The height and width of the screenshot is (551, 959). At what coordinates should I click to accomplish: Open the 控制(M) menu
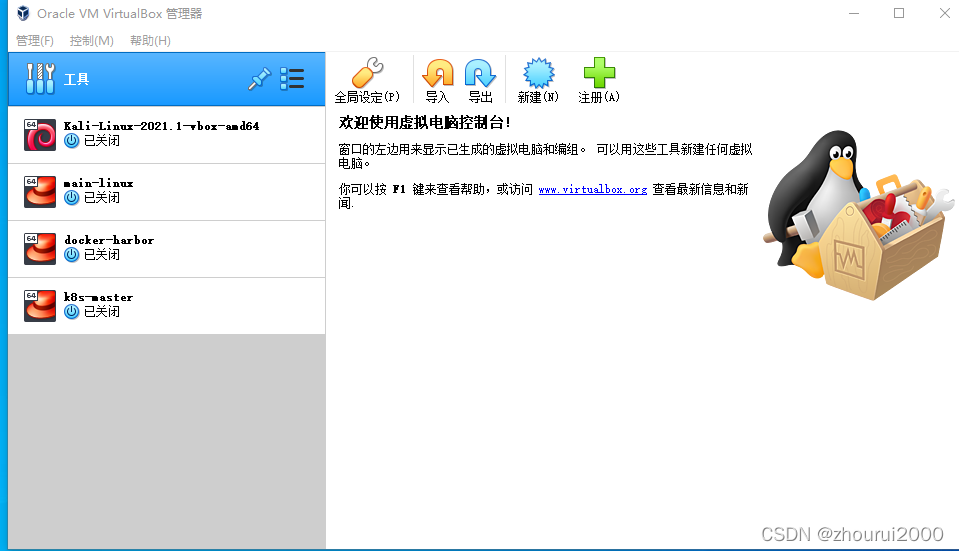coord(92,40)
